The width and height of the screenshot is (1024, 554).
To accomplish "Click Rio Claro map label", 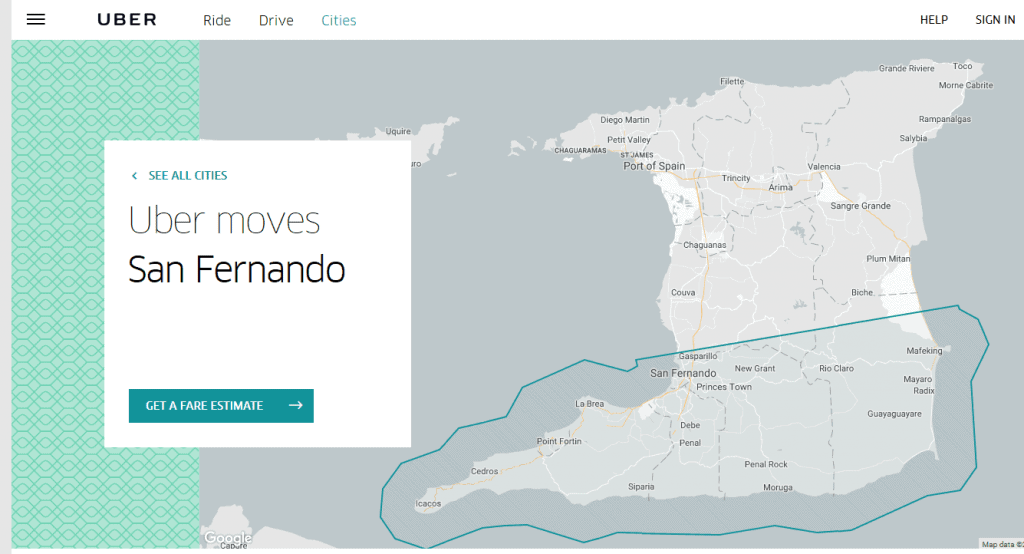I will coord(837,368).
